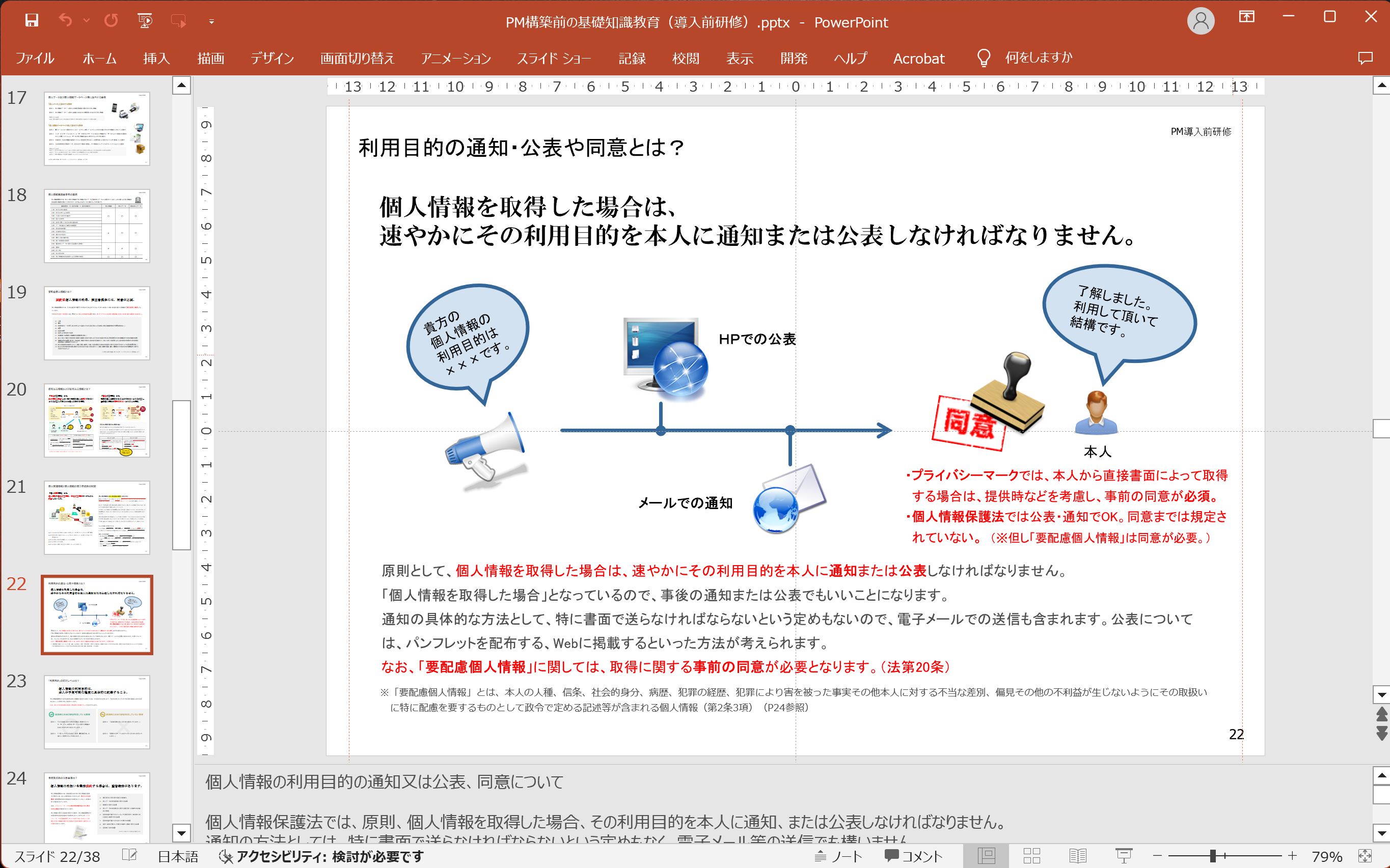Click thumbnail pane scroll down arrow
Screen dimensions: 1390x868
[x=181, y=833]
